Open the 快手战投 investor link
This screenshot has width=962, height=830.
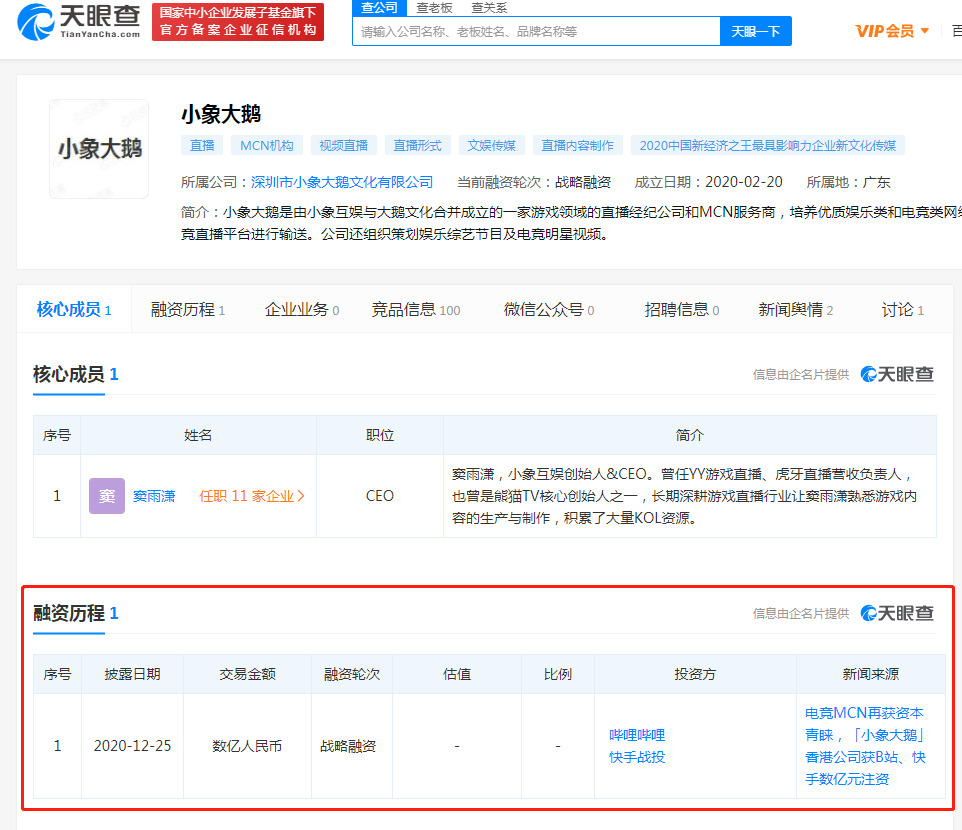637,757
